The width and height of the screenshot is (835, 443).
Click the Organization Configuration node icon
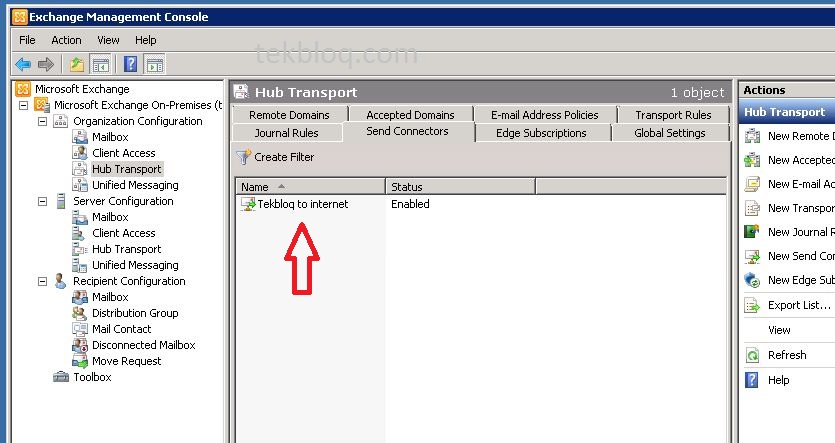pos(61,121)
